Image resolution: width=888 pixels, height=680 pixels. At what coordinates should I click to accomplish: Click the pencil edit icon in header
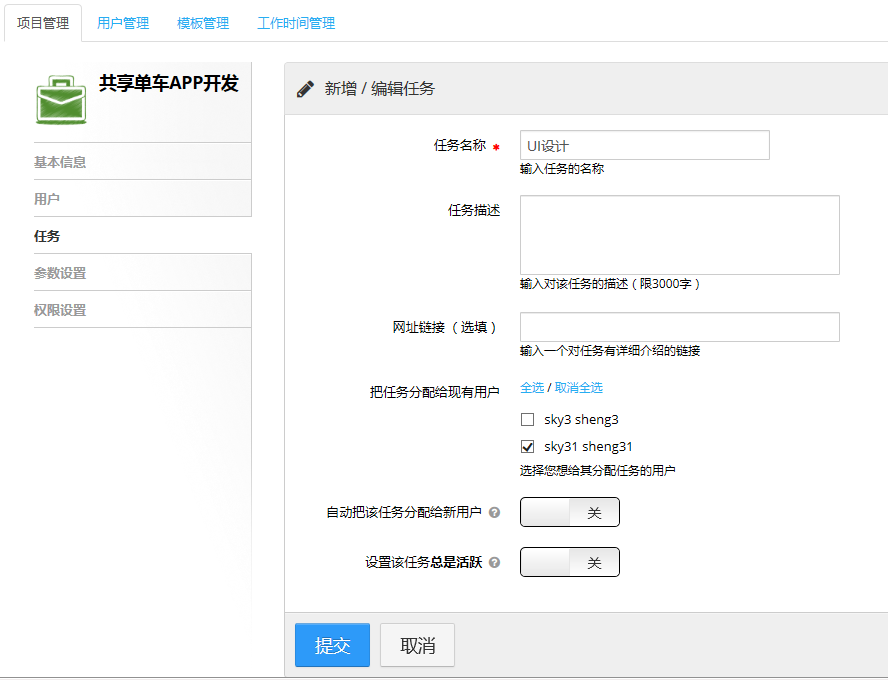[x=306, y=89]
